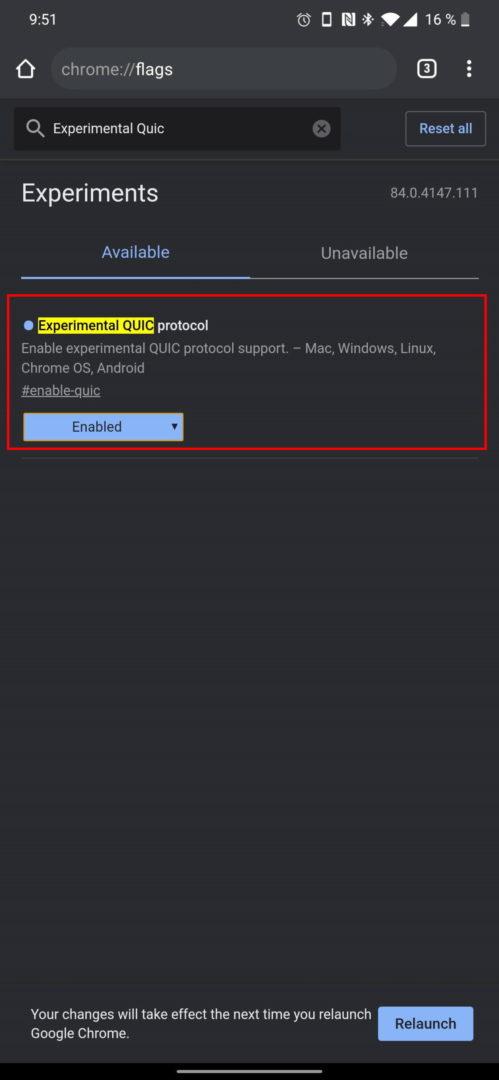Image resolution: width=499 pixels, height=1080 pixels.
Task: Relaunch Google Chrome with the Relaunch button
Action: (425, 1024)
